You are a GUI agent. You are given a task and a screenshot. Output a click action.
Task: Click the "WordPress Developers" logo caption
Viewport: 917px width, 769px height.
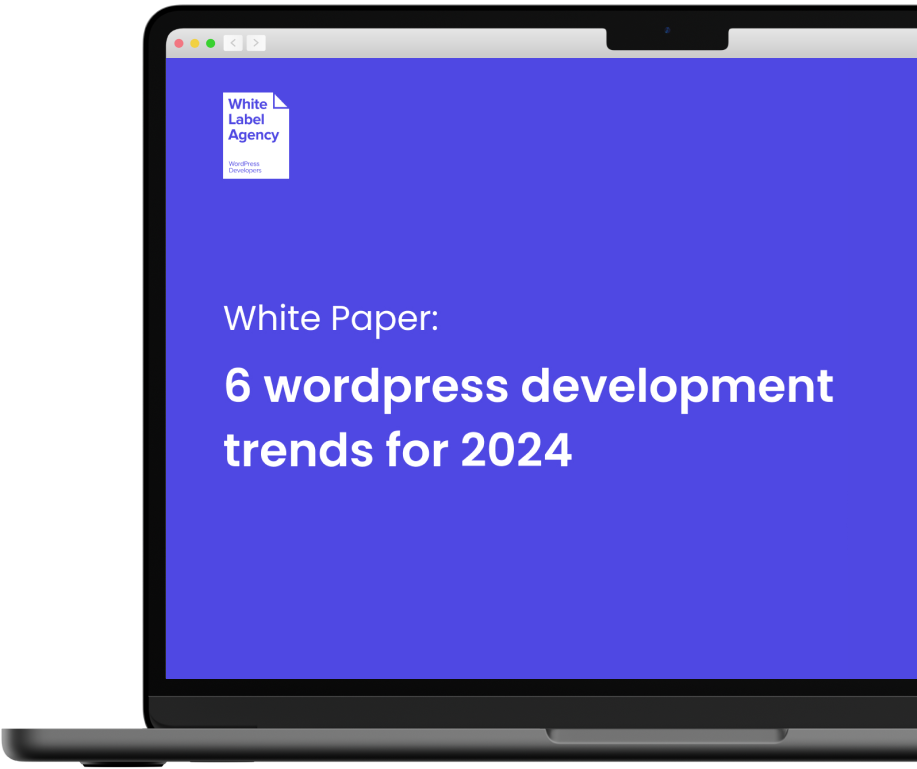[x=245, y=167]
